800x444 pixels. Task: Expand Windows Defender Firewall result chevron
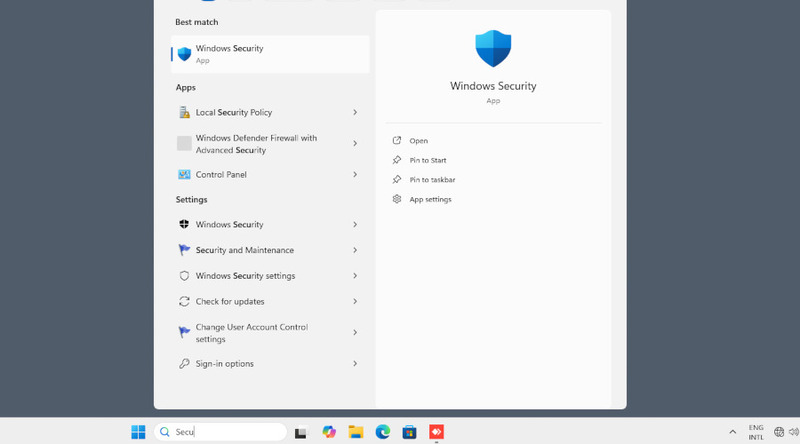click(355, 143)
